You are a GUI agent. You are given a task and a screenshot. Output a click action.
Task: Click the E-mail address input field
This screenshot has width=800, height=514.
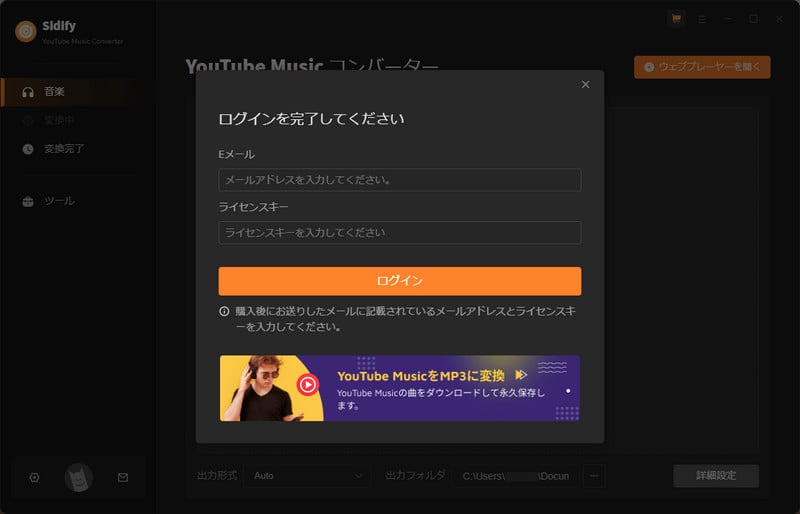point(399,180)
